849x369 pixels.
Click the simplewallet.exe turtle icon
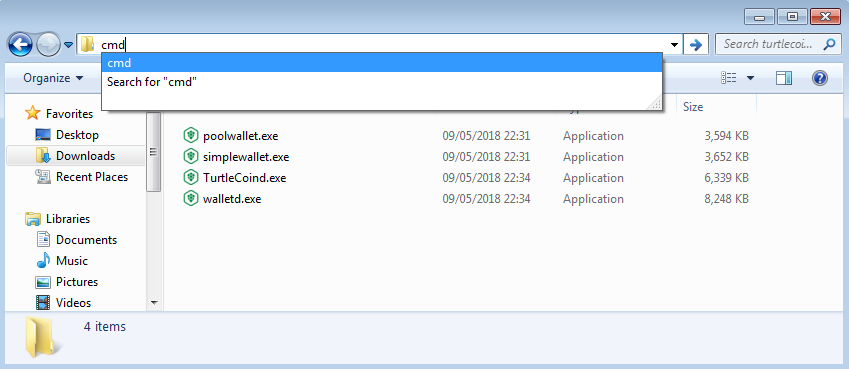click(x=190, y=157)
